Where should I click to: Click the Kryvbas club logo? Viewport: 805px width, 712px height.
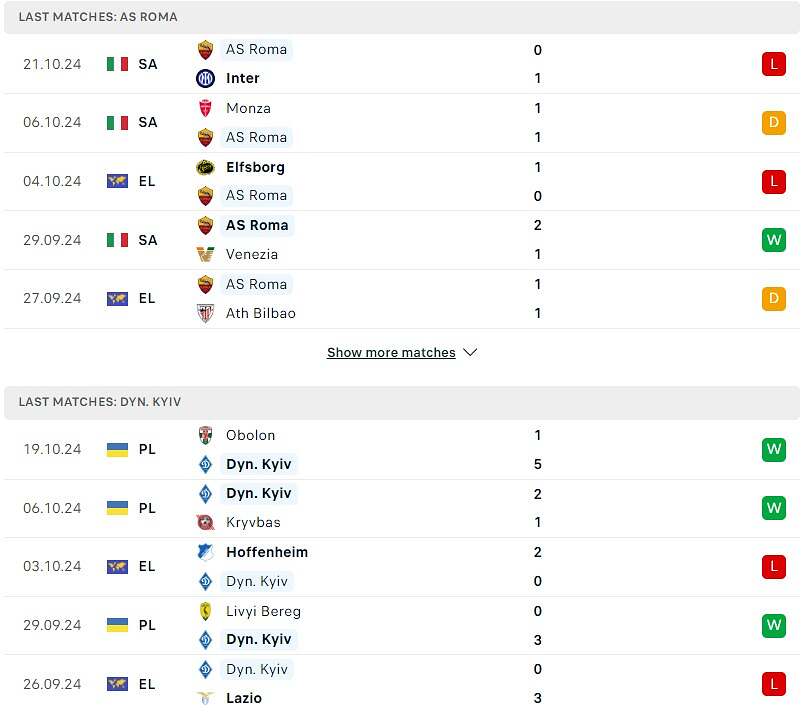pos(205,523)
